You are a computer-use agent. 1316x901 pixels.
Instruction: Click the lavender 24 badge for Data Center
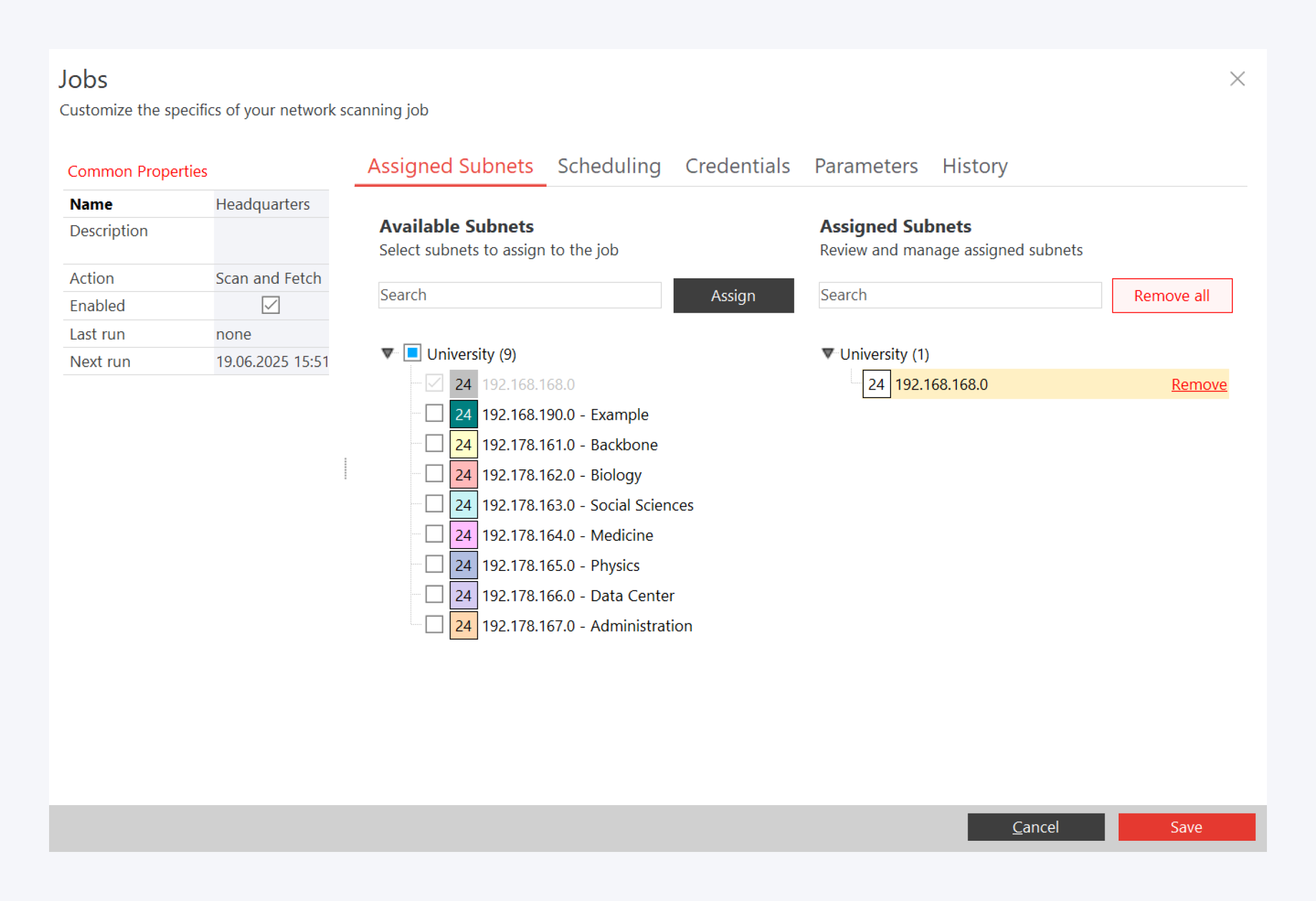pyautogui.click(x=463, y=595)
